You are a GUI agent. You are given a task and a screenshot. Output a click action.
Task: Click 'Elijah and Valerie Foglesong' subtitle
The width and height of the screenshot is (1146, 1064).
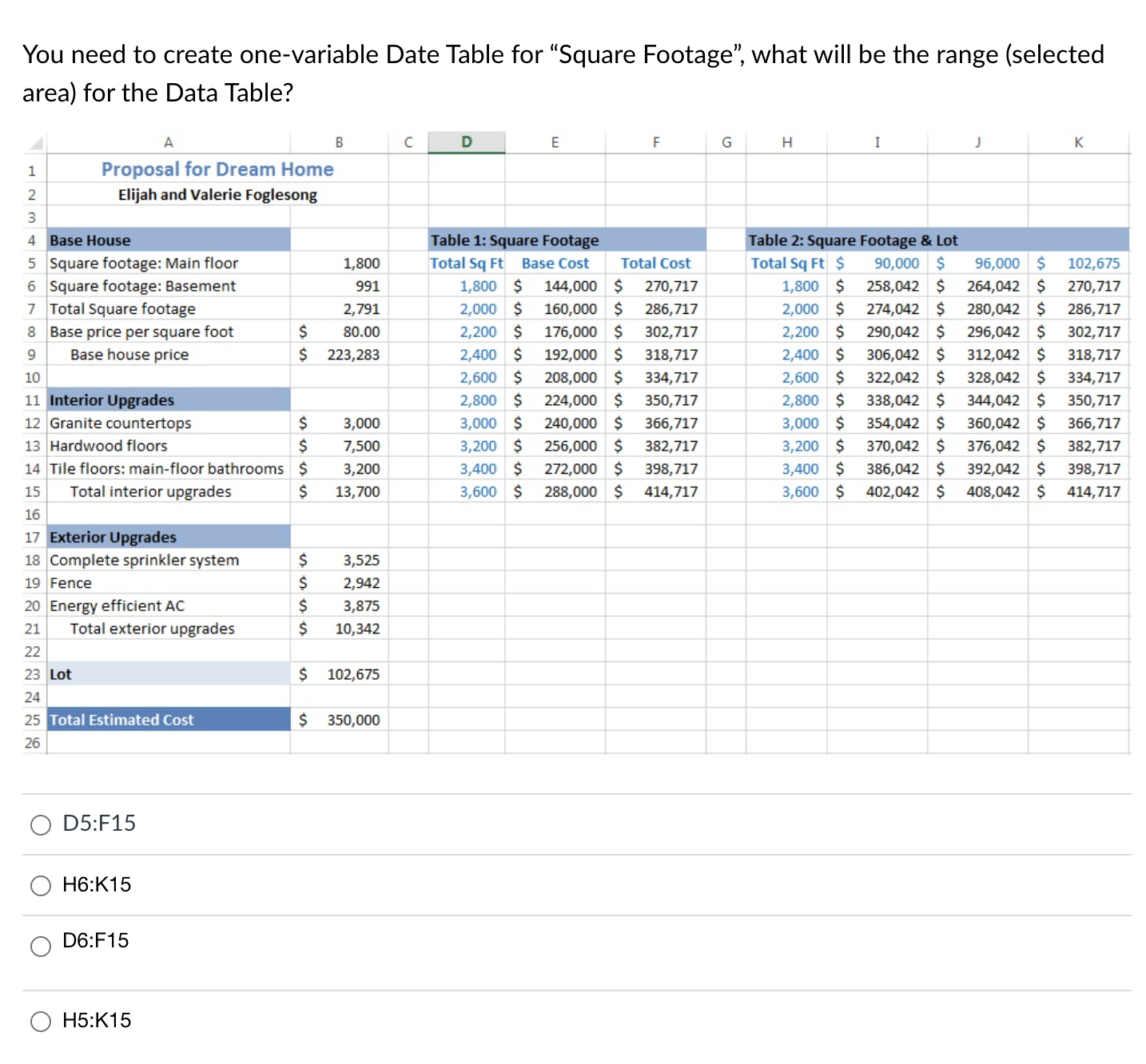tap(217, 194)
